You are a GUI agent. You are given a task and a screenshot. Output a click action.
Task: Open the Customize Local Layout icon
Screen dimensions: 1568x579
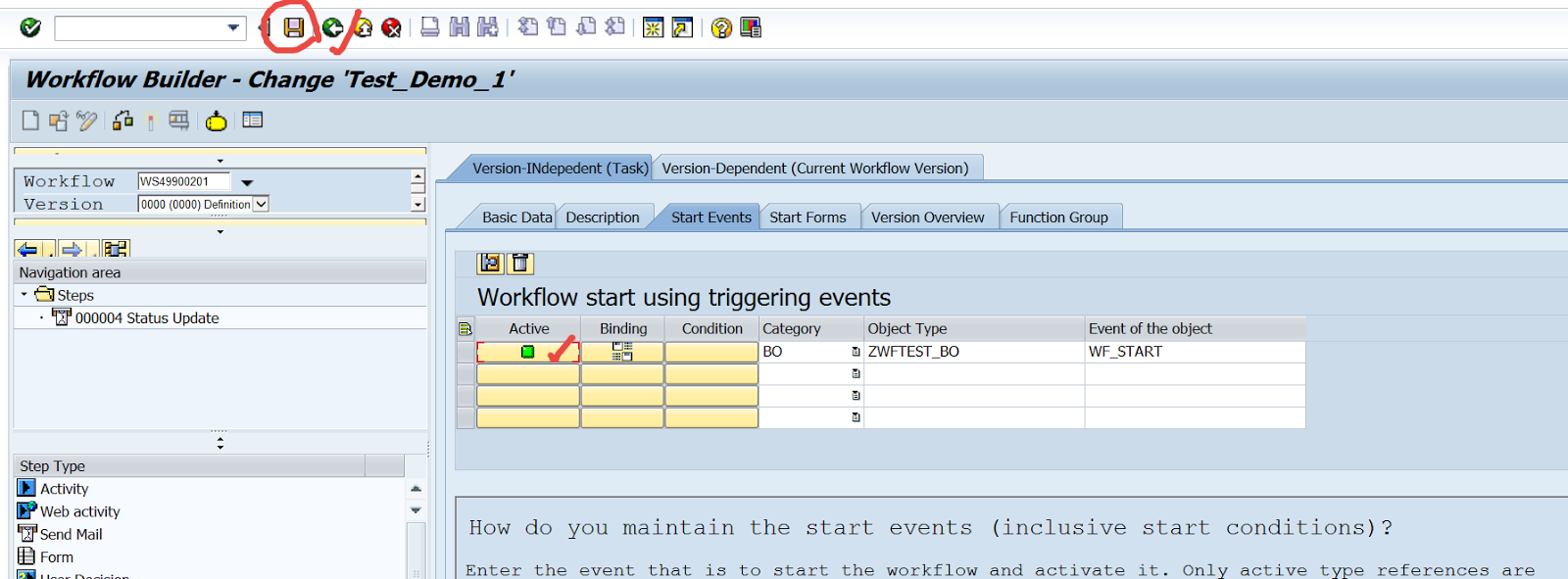point(751,27)
